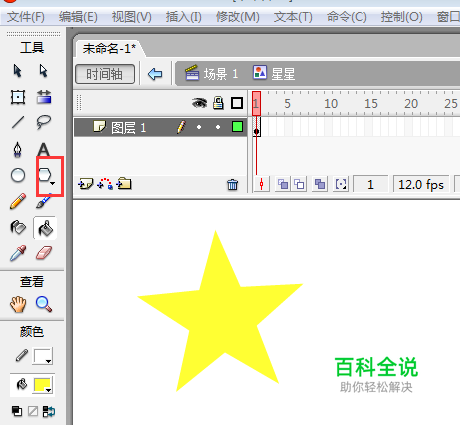The image size is (460, 425).
Task: Toggle Onion Skin Outlines
Action: click(299, 184)
